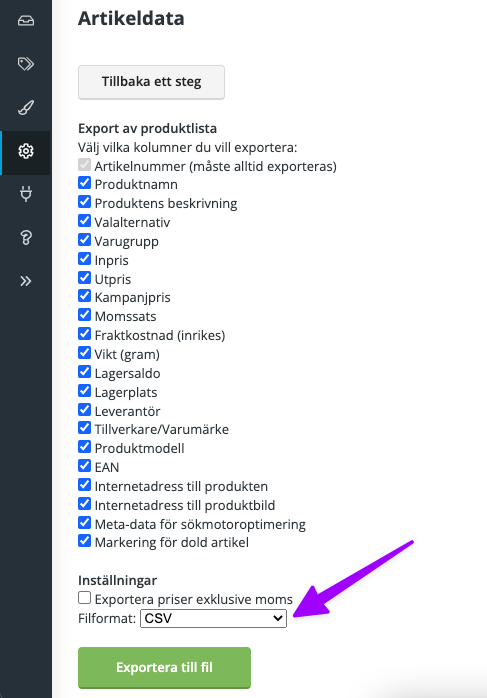Uncheck Markering för dold artikel
487x698 pixels.
coord(84,541)
